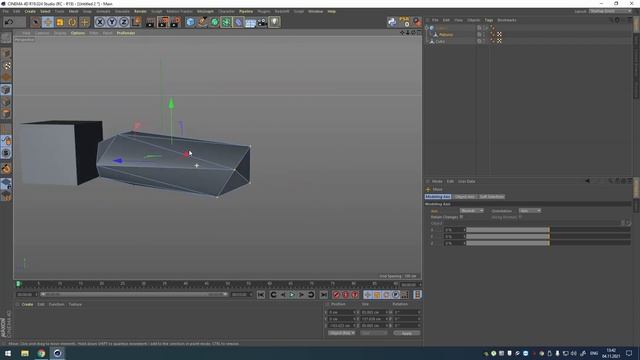Viewport: 640px width, 360px height.
Task: Toggle the highlighted object's visibility dots
Action: click(484, 35)
